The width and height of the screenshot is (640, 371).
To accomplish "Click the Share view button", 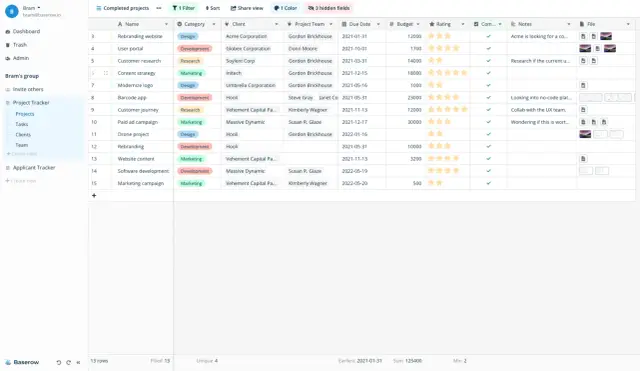I will pyautogui.click(x=247, y=8).
